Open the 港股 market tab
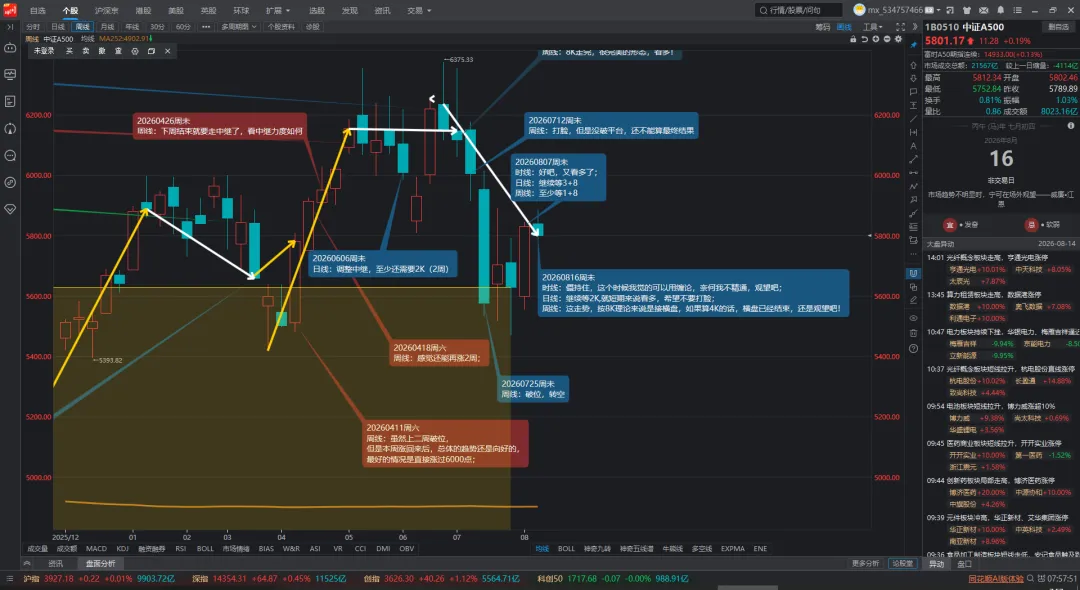Screen dimensions: 1080x590 [143, 10]
